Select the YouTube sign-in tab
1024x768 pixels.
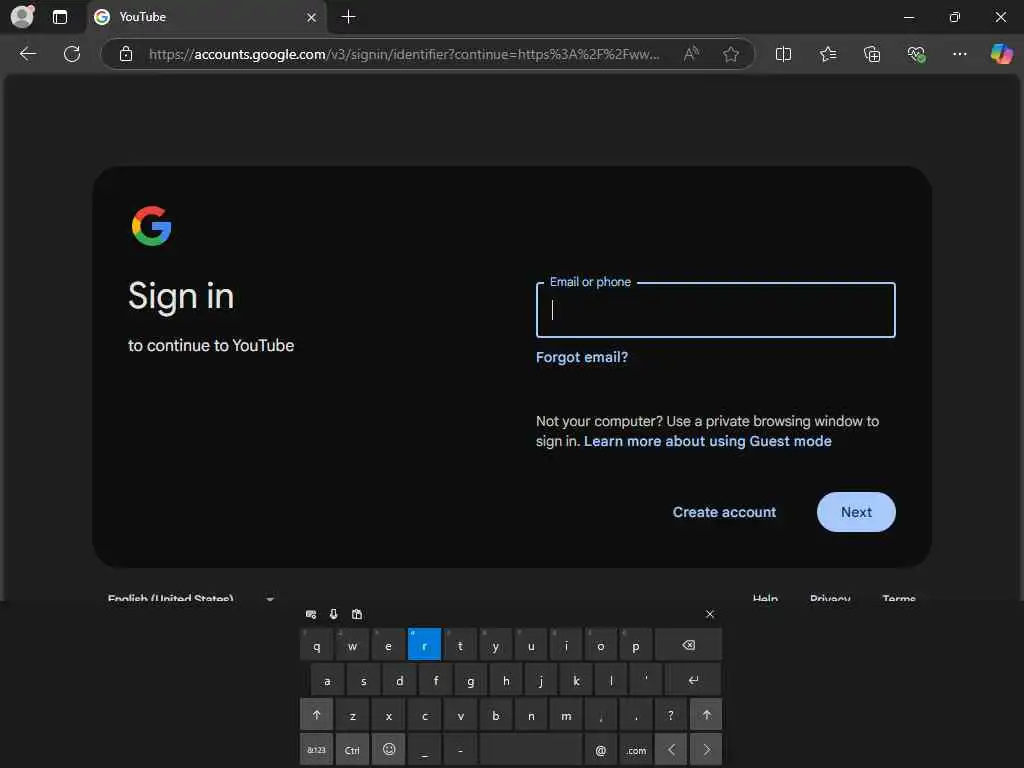(x=206, y=17)
